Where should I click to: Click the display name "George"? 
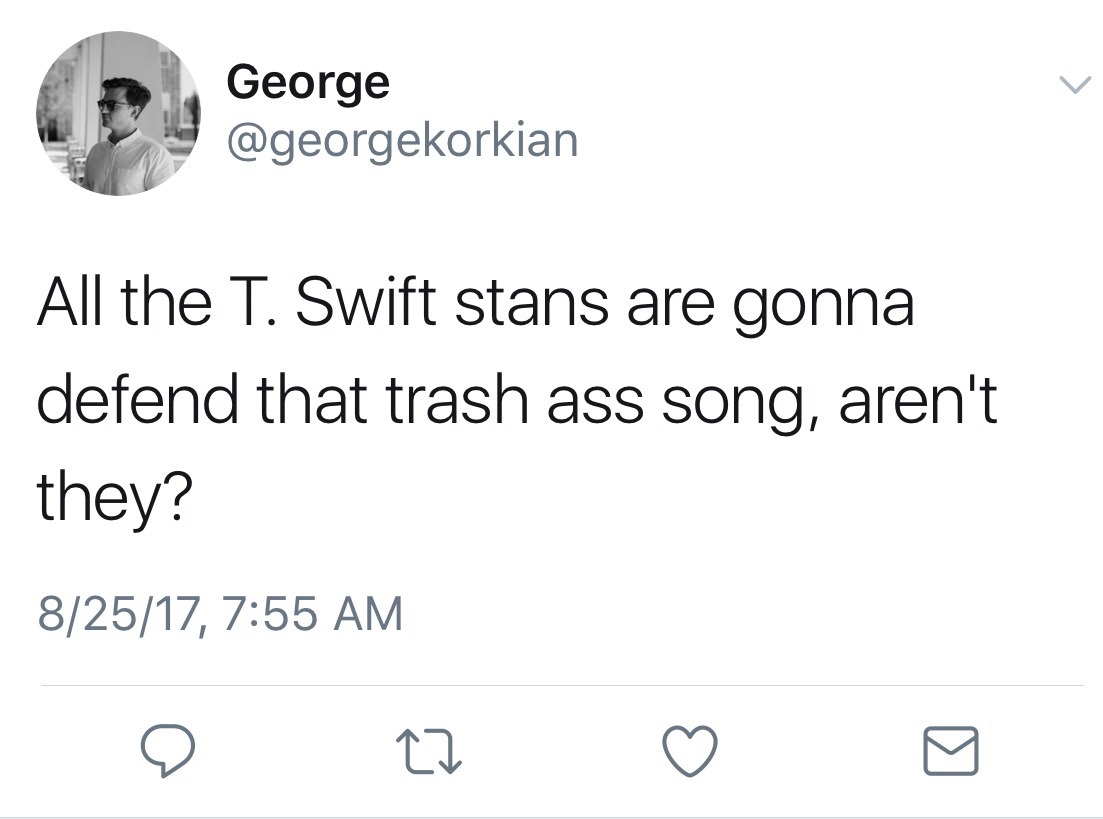(307, 82)
